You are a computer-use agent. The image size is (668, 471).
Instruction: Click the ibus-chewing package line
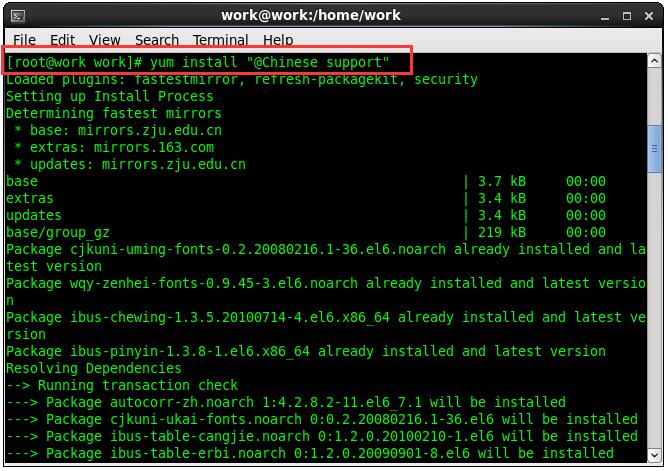tap(326, 326)
